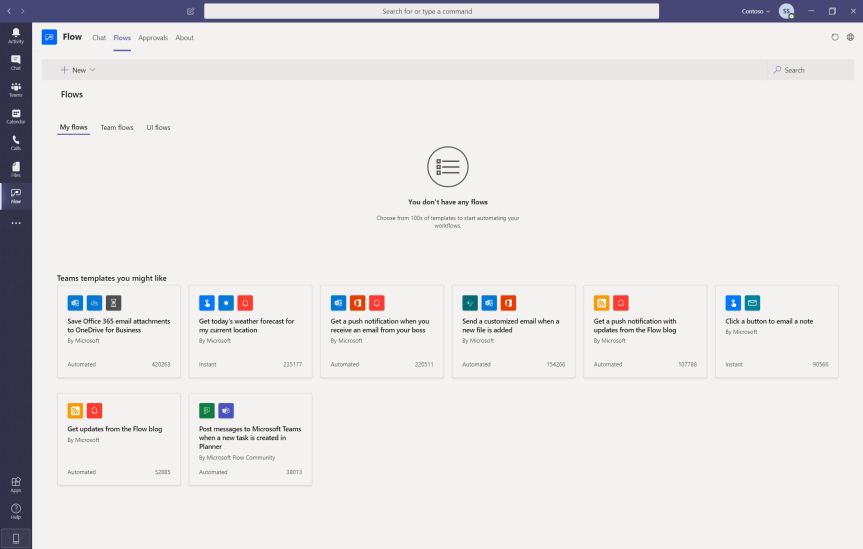
Task: Open the Contoso organization dropdown
Action: pyautogui.click(x=756, y=11)
